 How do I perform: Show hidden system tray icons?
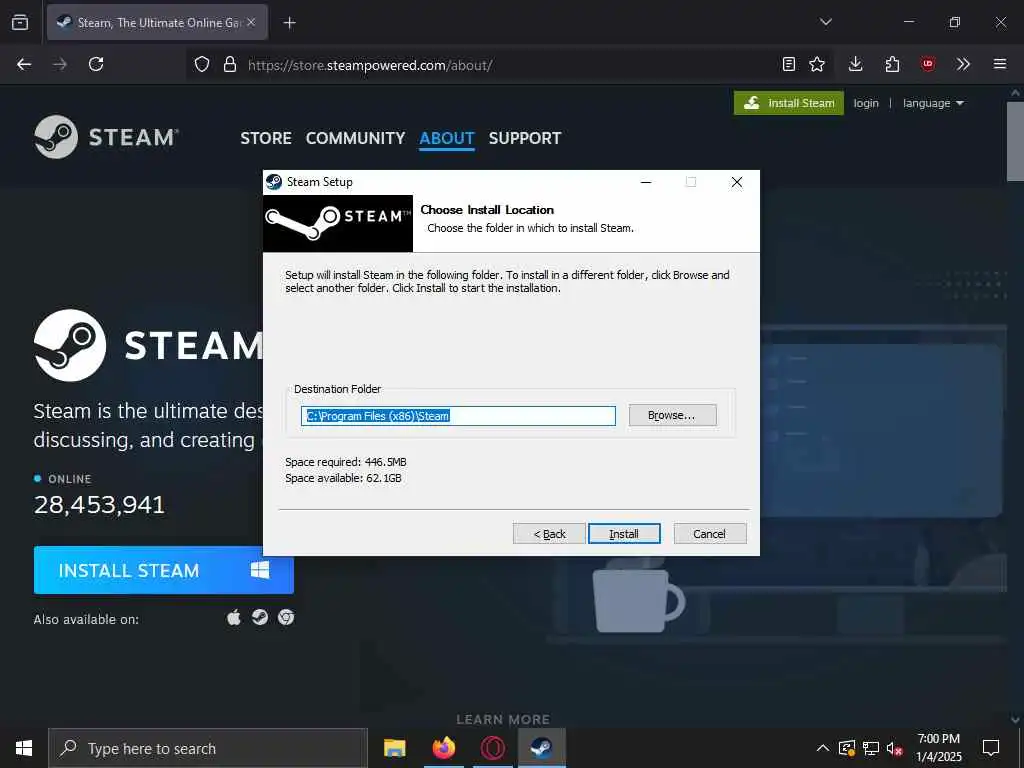(823, 748)
